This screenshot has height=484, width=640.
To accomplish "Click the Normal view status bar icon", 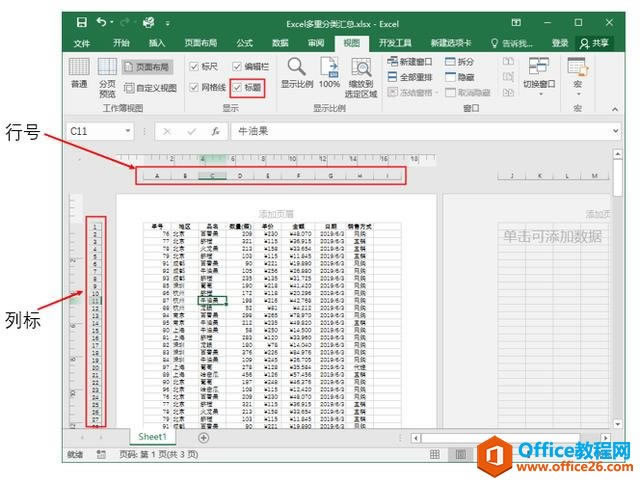I will [435, 454].
